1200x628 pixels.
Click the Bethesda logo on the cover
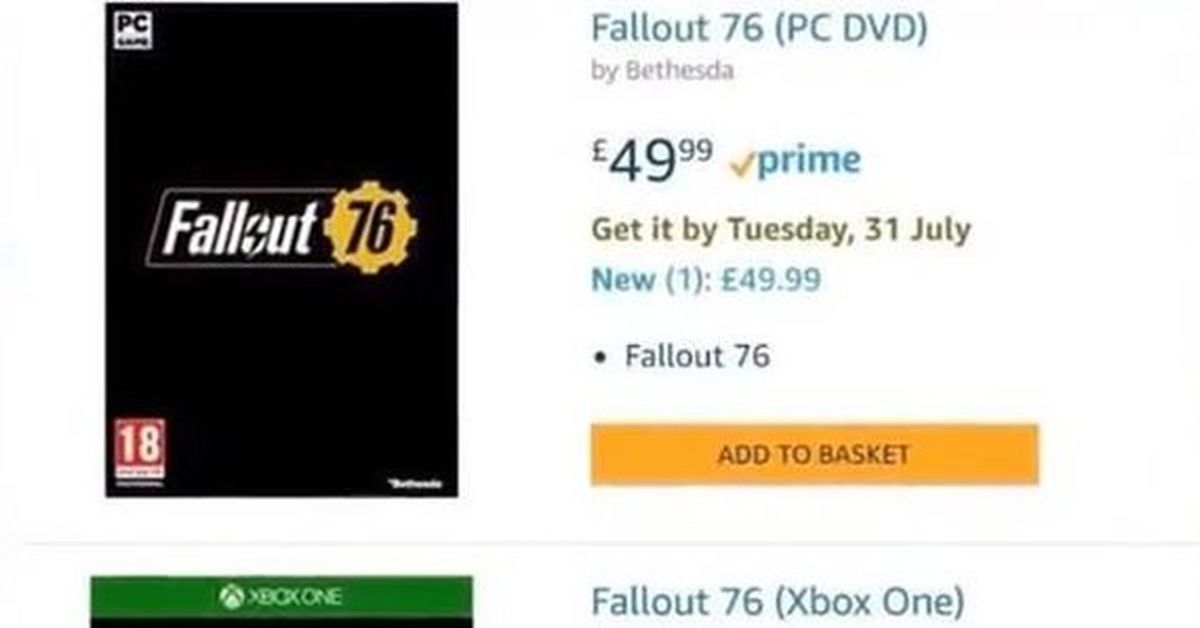[x=416, y=484]
